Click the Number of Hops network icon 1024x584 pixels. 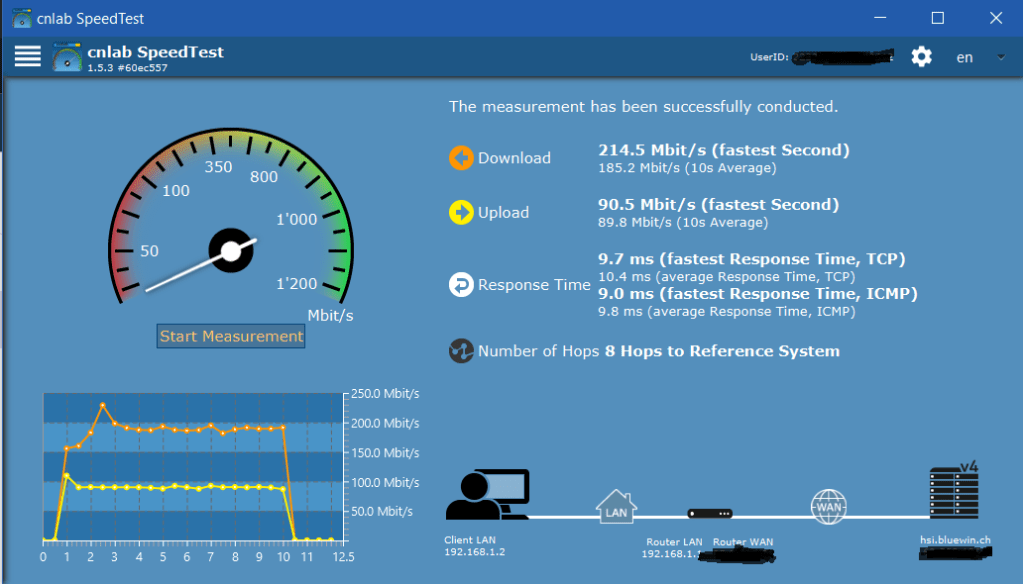[460, 351]
